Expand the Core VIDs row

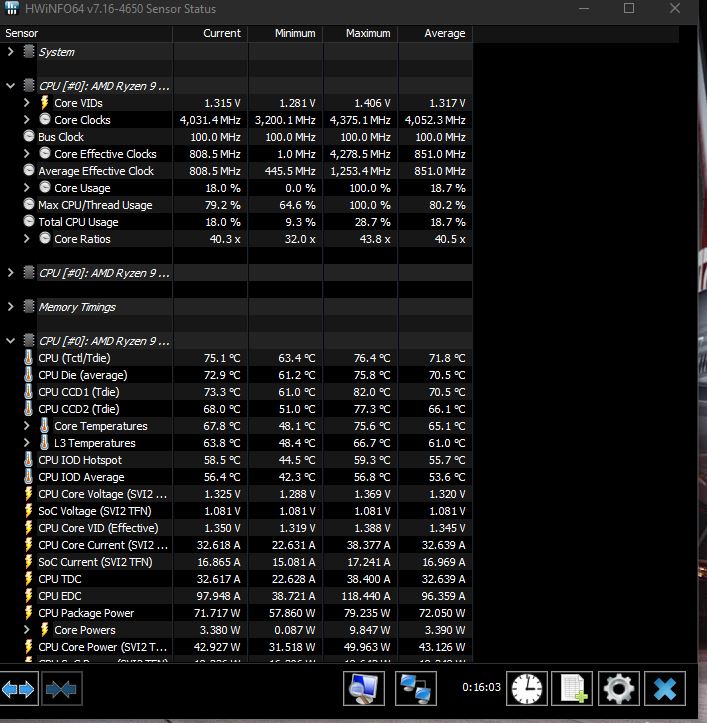click(27, 103)
